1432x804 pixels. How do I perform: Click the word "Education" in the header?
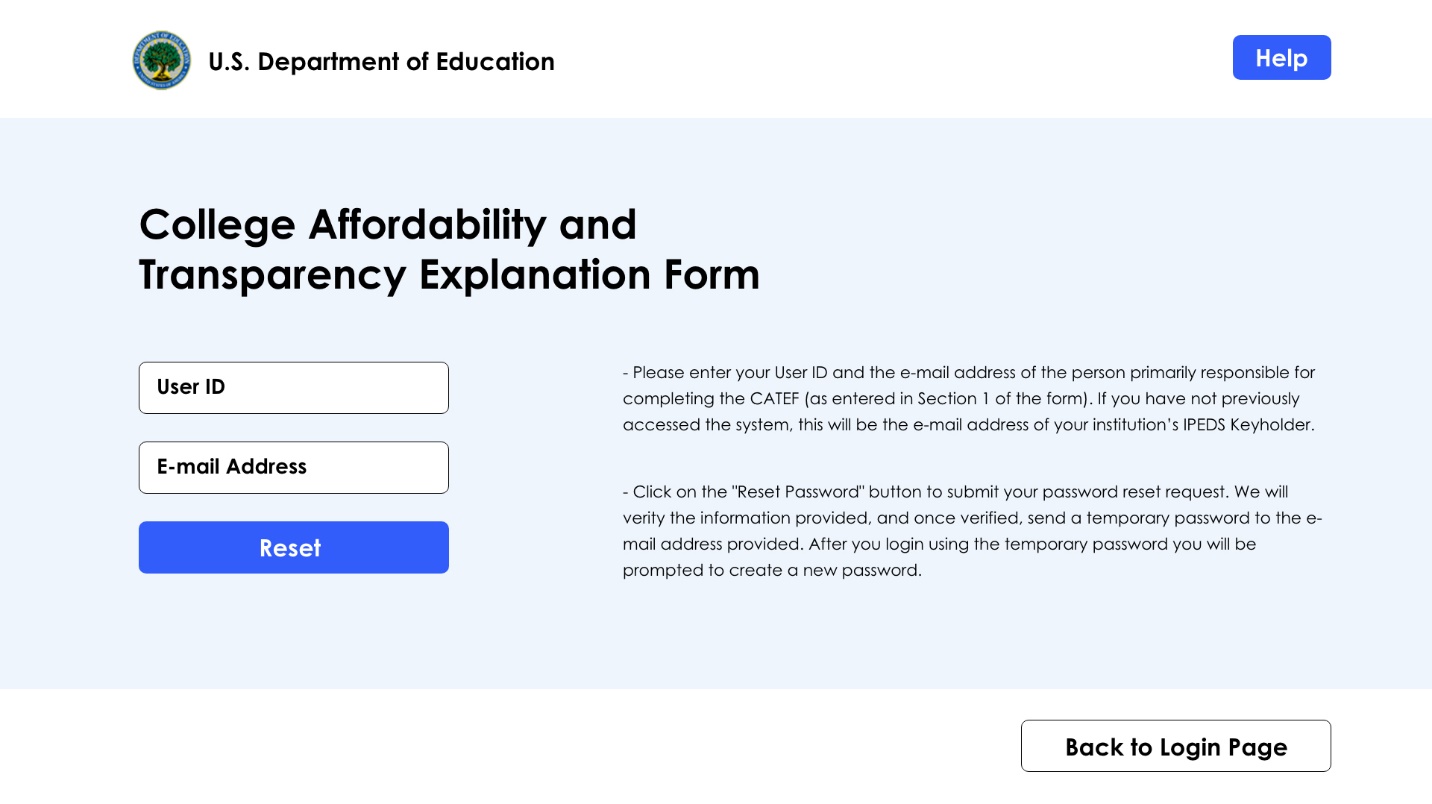[x=495, y=62]
